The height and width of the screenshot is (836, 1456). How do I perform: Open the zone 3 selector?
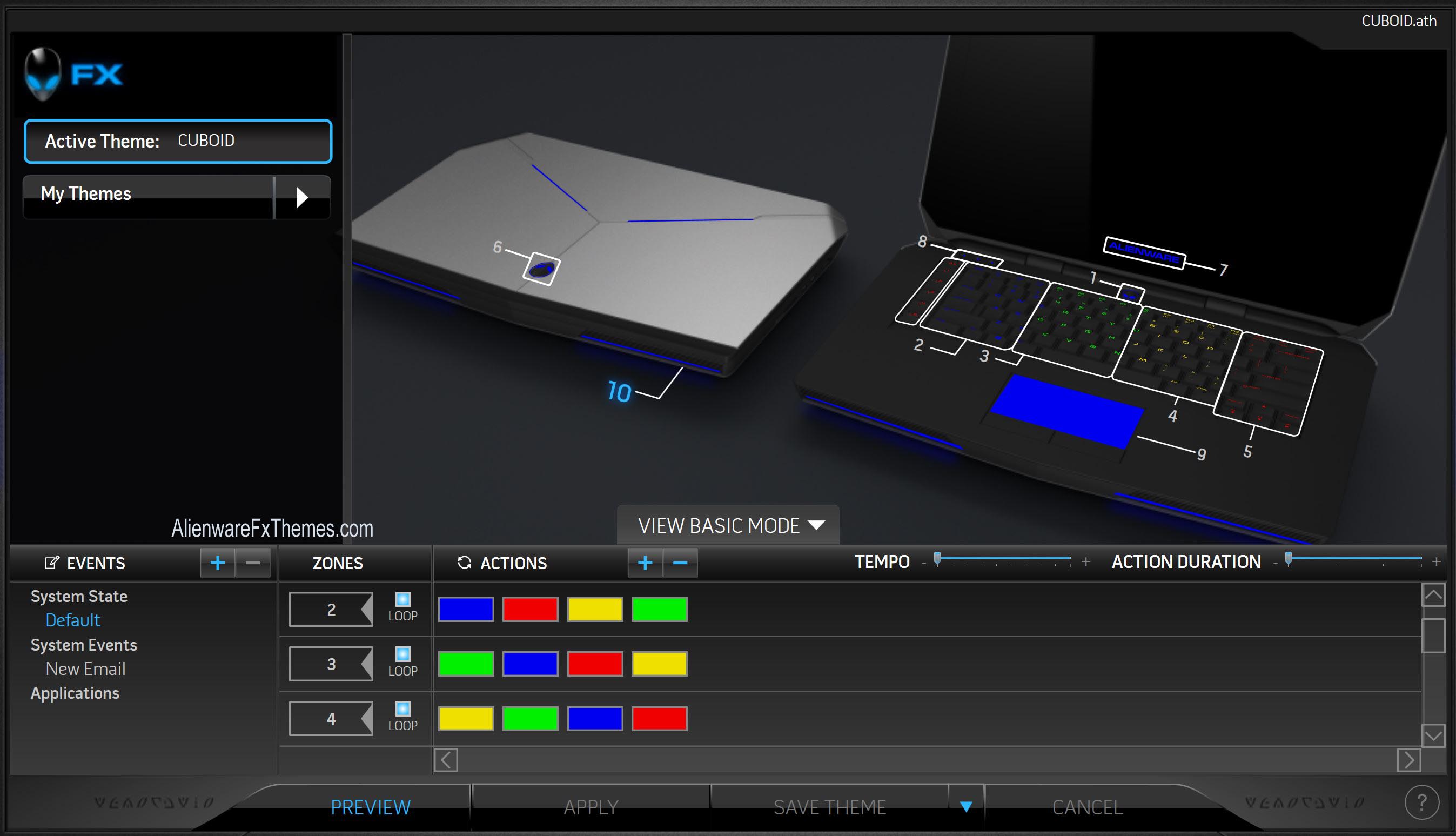click(331, 664)
